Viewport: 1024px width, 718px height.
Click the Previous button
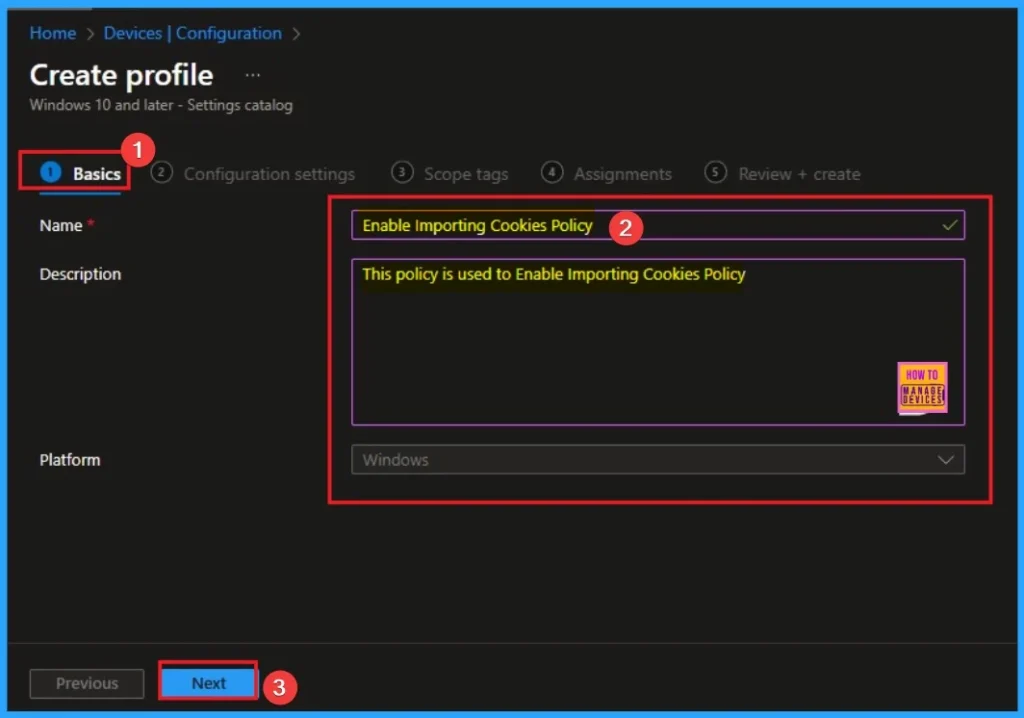point(87,683)
